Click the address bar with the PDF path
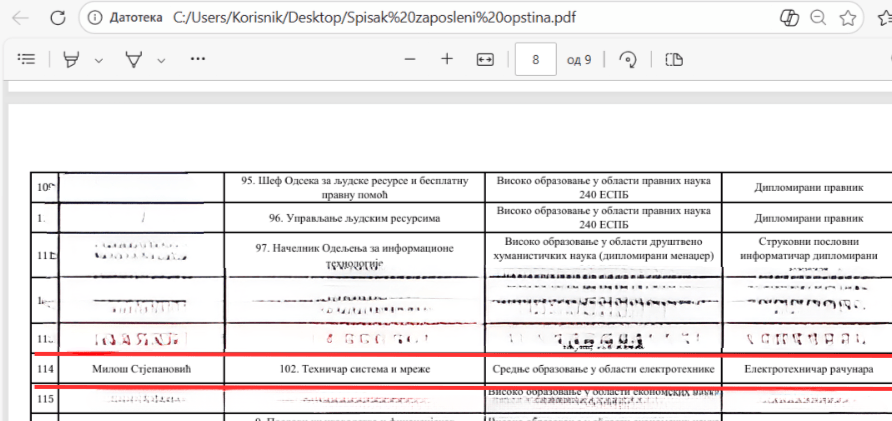Viewport: 892px width, 421px height. 400,18
